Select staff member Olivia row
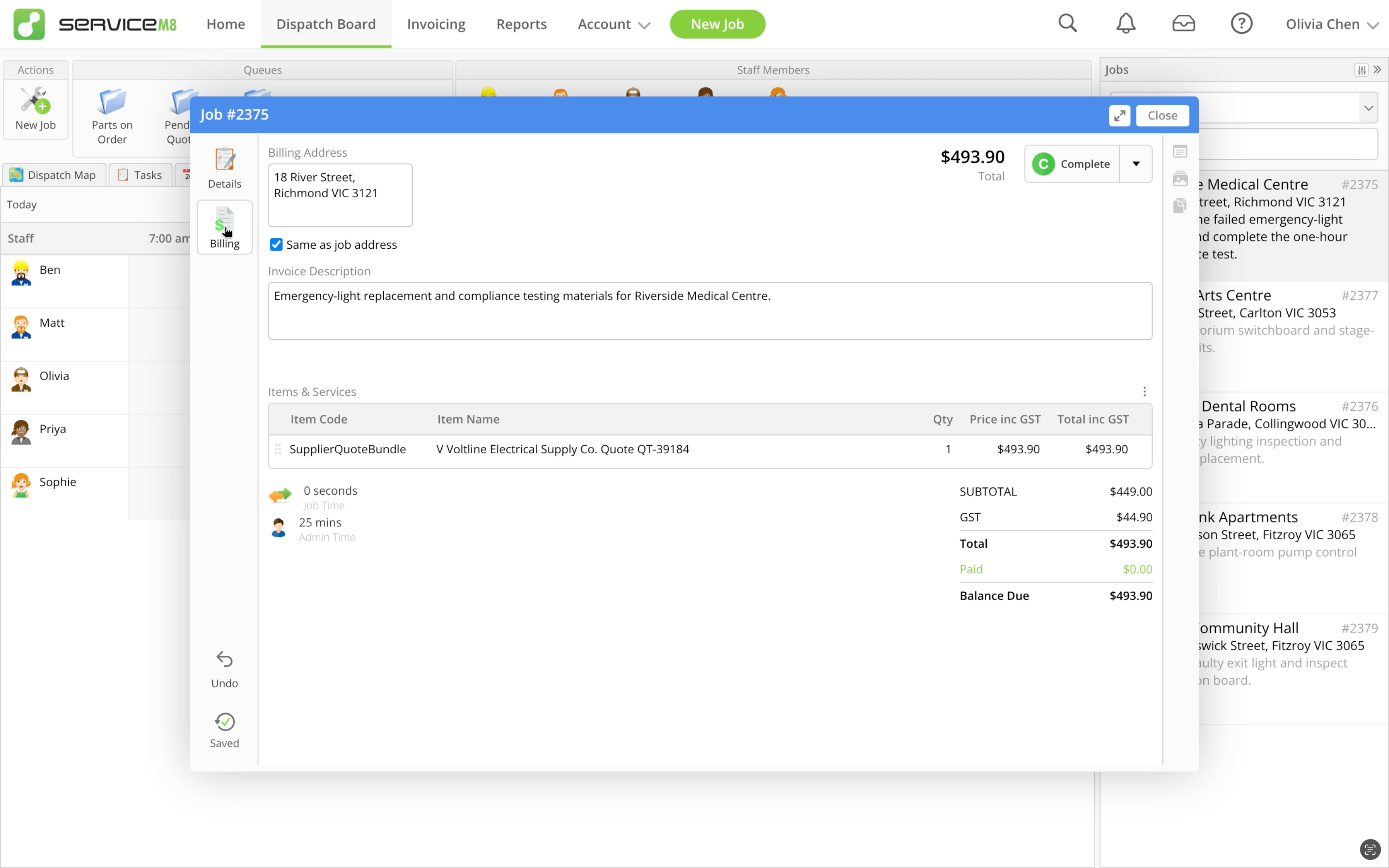This screenshot has width=1389, height=868. point(64,387)
